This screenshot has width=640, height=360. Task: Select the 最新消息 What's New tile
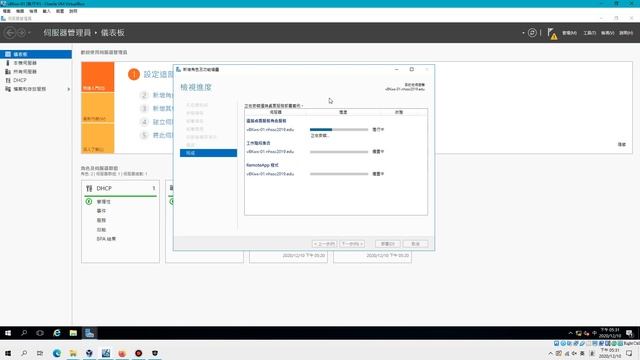tap(98, 108)
